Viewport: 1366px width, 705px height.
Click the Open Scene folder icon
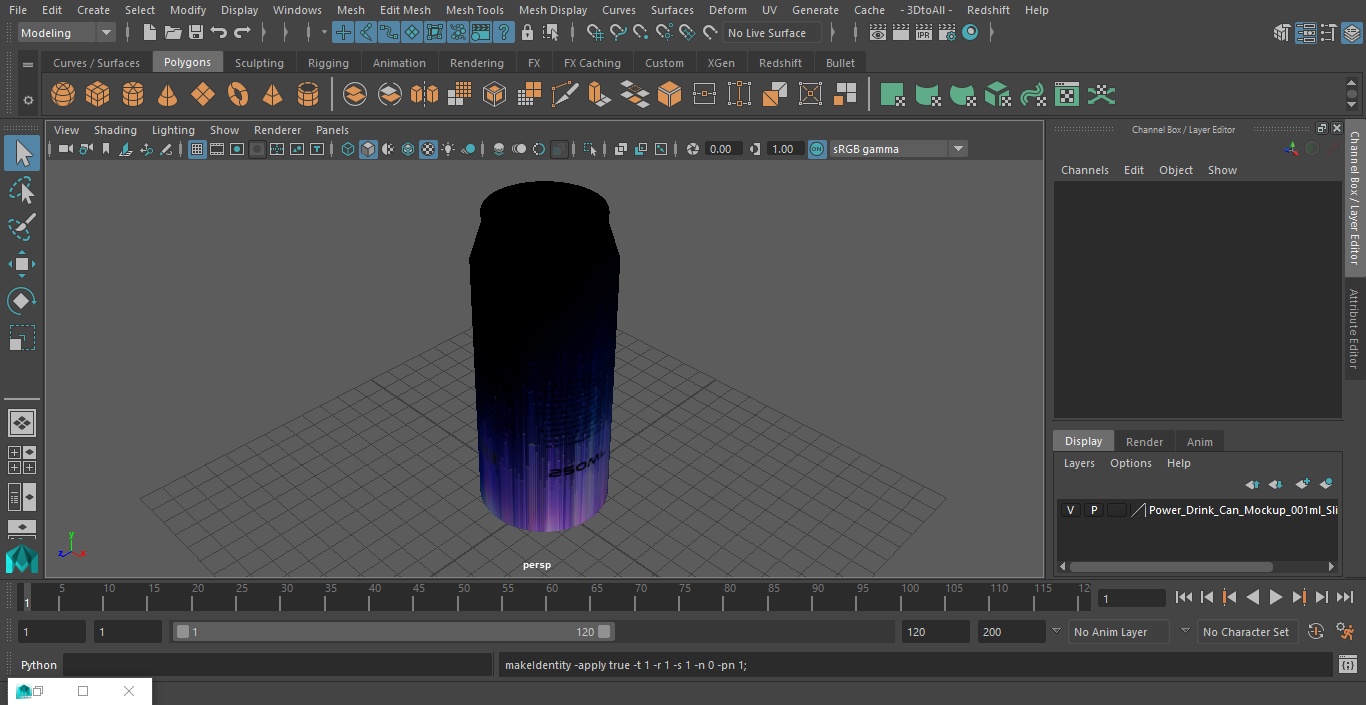173,33
